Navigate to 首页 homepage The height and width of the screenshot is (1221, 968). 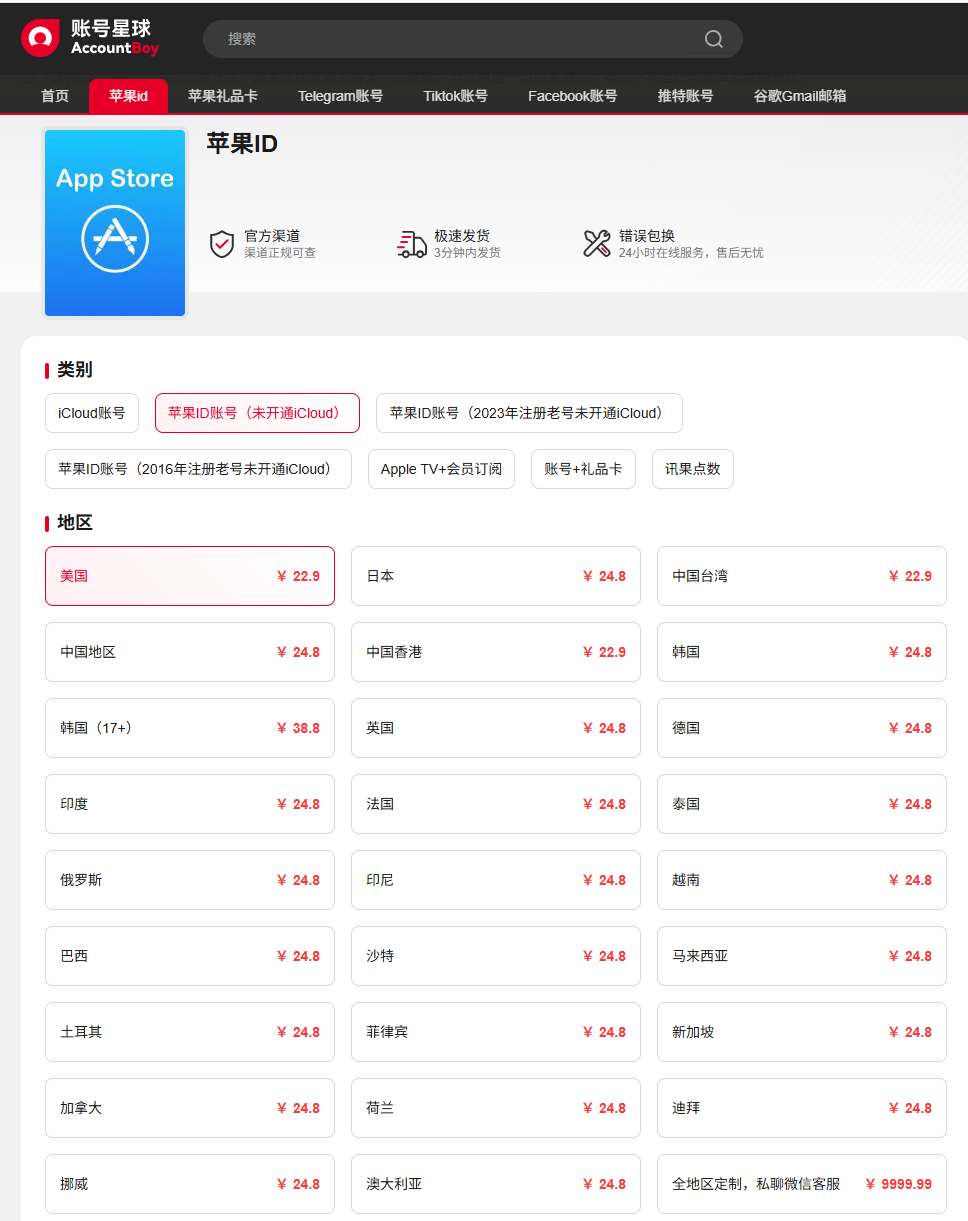(x=53, y=95)
